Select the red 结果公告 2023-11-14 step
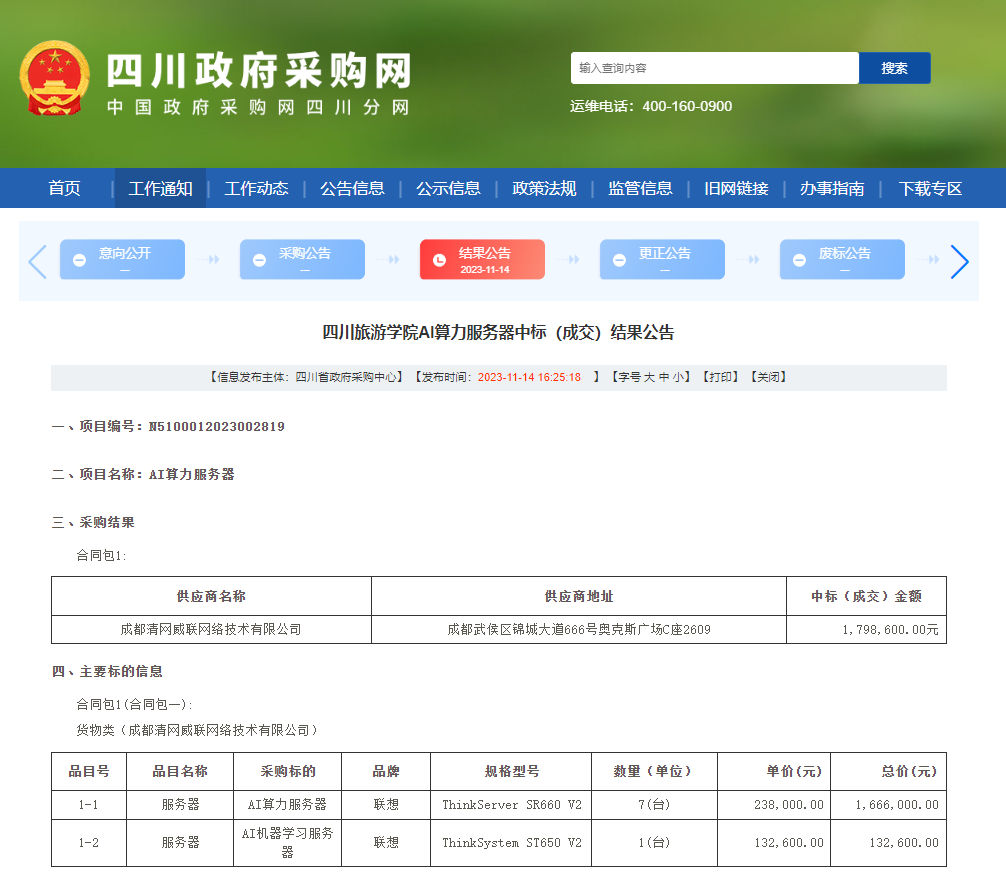 tap(482, 259)
